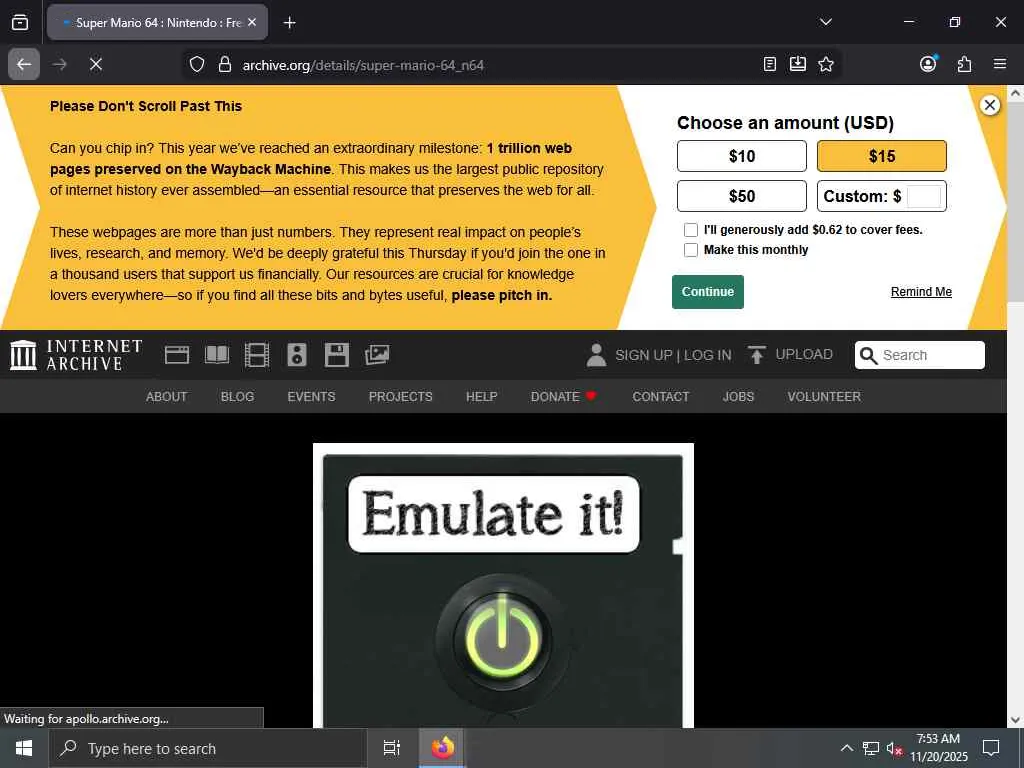
Task: Choose the $10 donation amount
Action: point(741,156)
